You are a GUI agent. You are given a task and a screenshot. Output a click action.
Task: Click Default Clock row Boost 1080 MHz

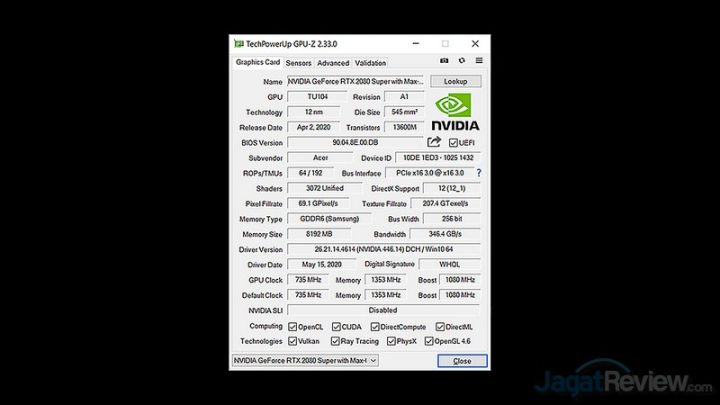coord(460,295)
